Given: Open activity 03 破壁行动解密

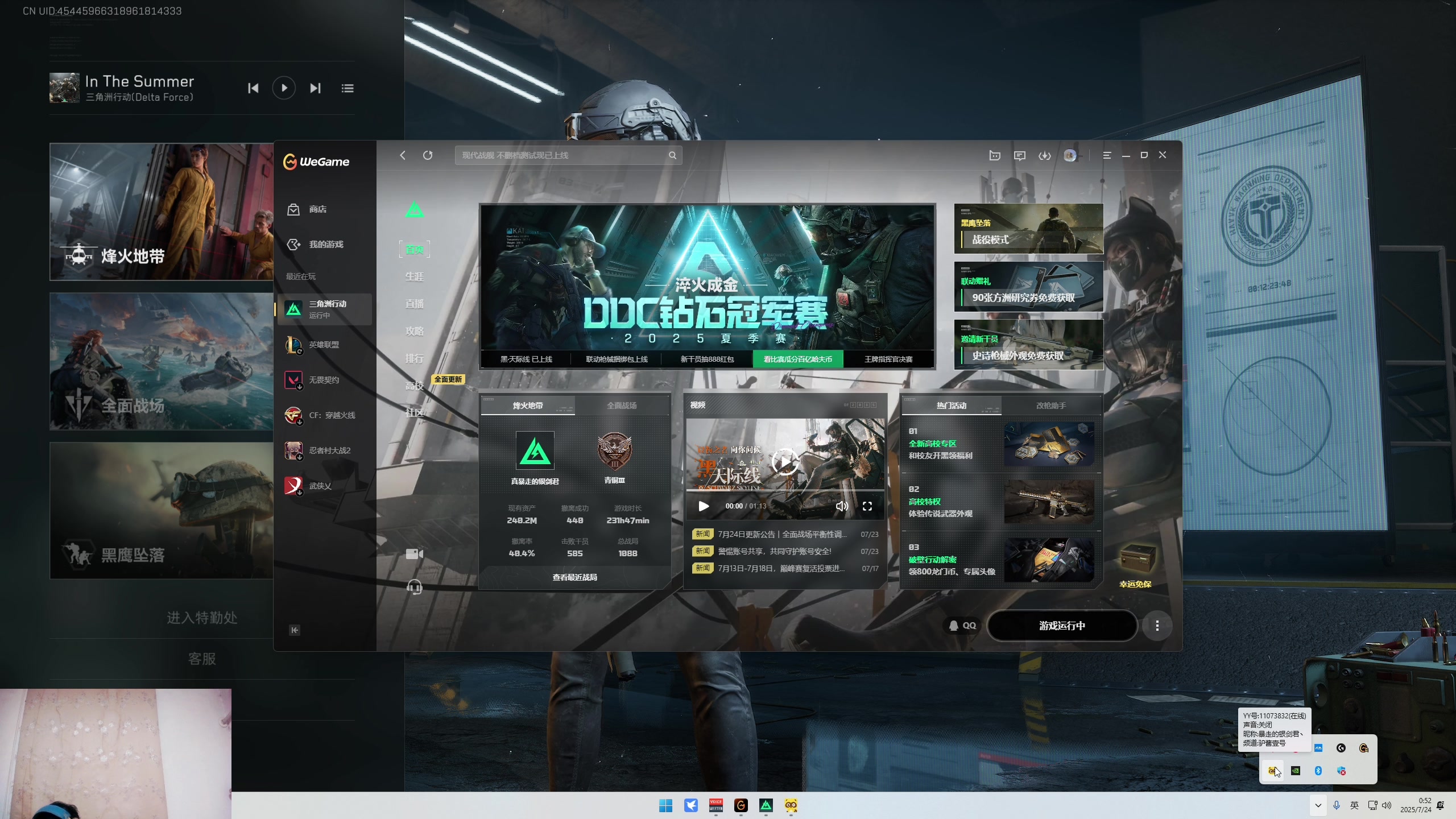Looking at the screenshot, I should [x=1001, y=560].
